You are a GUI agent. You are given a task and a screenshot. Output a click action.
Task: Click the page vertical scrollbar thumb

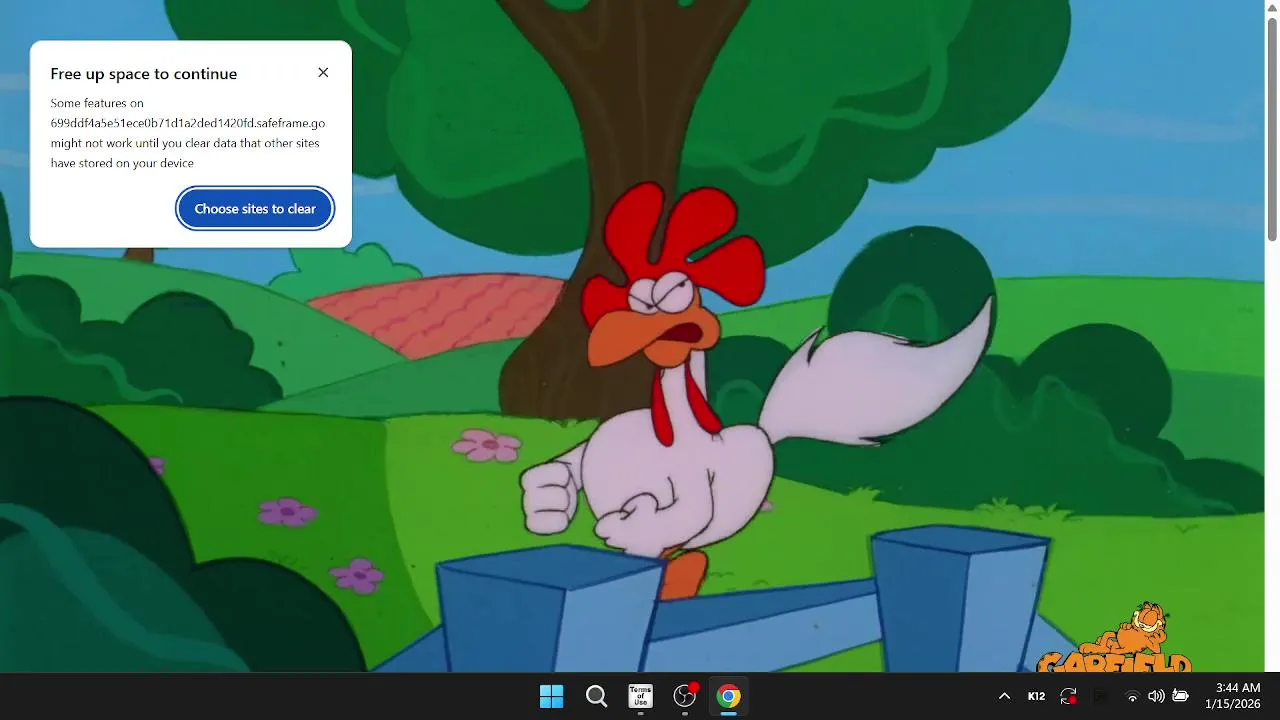(1272, 127)
